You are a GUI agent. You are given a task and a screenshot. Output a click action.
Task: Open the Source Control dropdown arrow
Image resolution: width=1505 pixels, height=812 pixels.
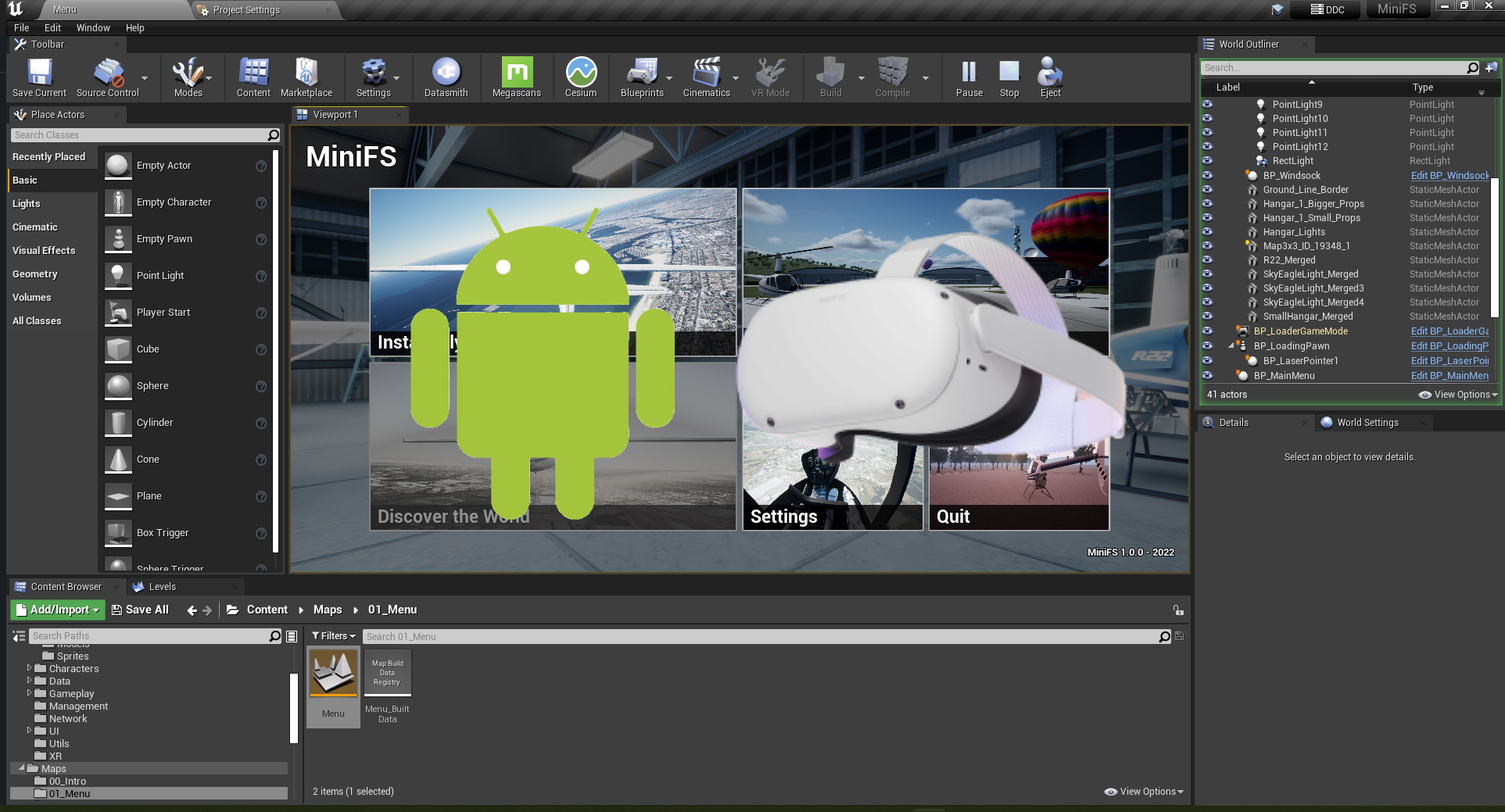point(145,78)
